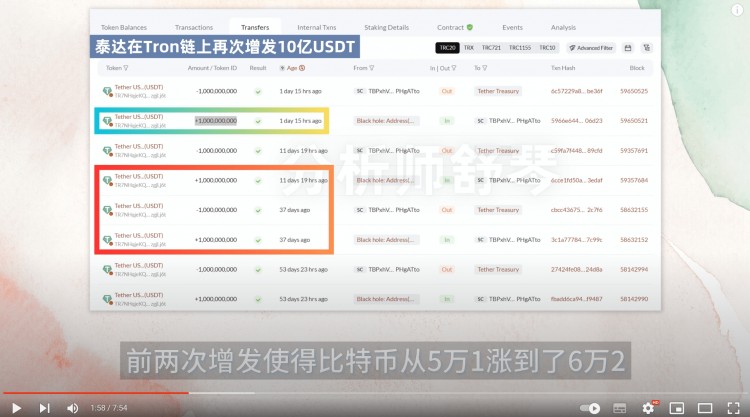
Task: Open block 59357684
Action: point(634,180)
